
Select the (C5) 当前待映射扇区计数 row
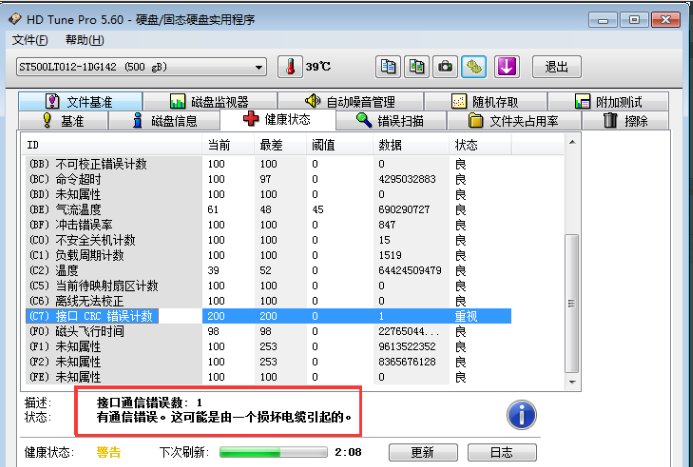pos(268,286)
